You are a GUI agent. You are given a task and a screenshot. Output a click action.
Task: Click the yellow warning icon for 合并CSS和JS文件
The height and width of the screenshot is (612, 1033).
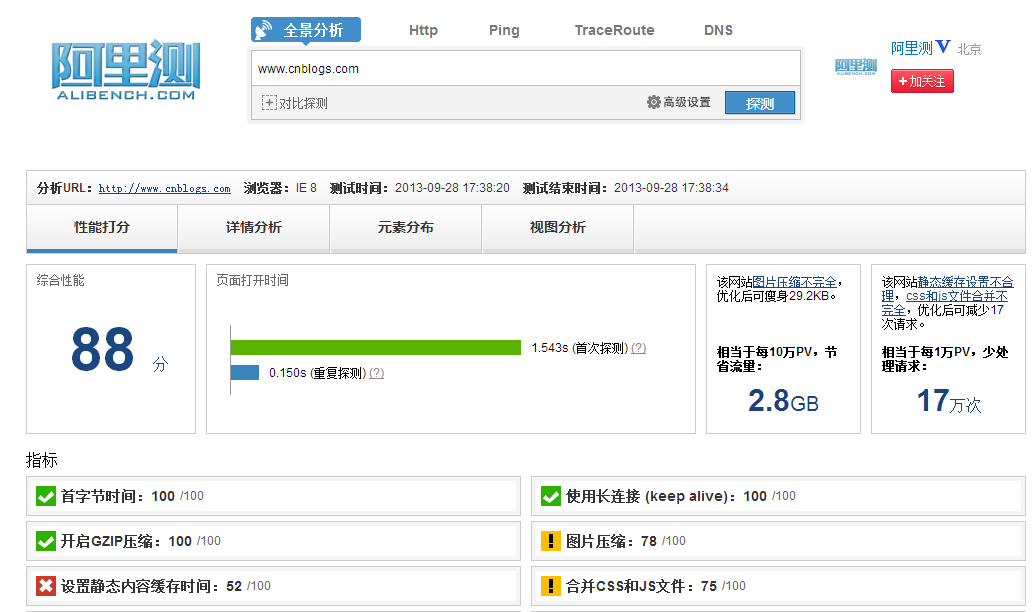550,586
